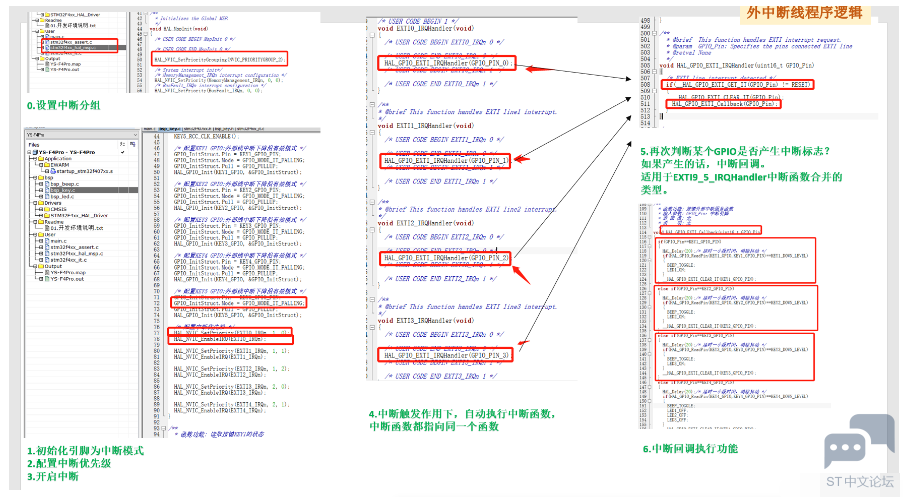The width and height of the screenshot is (903, 497).
Task: Click the __HAL_GPIO_EXTI_GET_IT if-statement line
Action: (738, 85)
